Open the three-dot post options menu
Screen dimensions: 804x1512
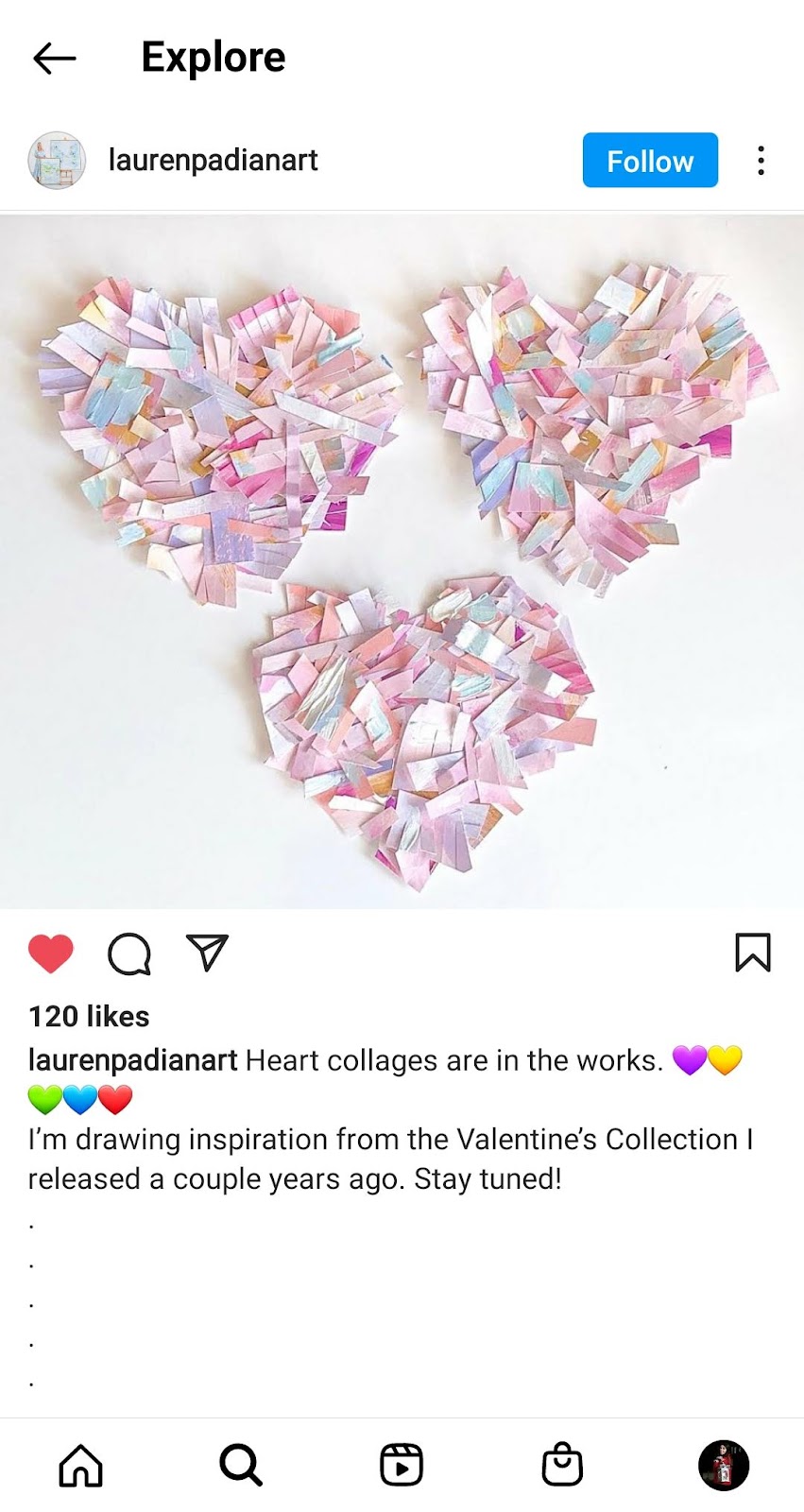tap(761, 161)
